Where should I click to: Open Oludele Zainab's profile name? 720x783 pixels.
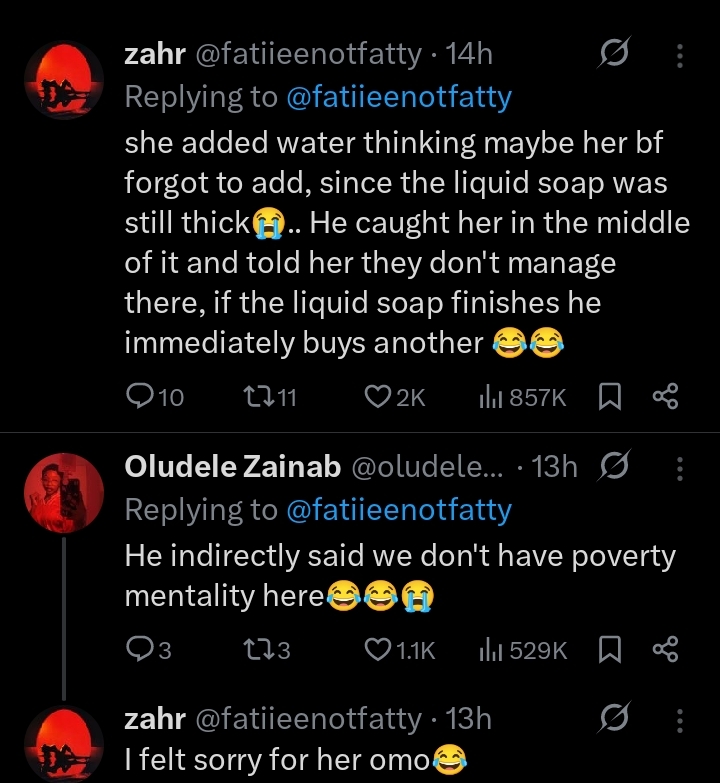232,467
